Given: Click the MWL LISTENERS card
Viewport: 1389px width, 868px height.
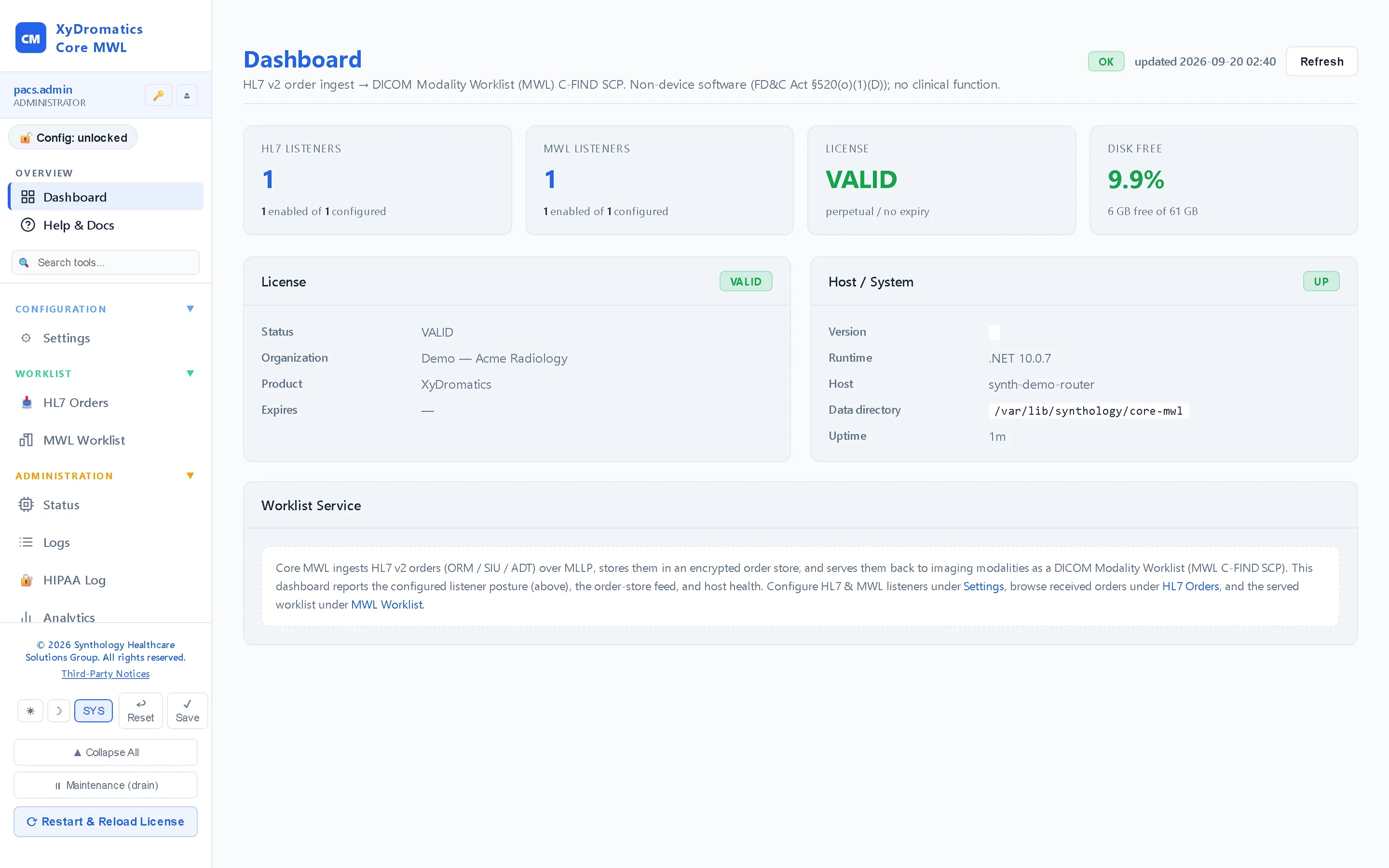Looking at the screenshot, I should [x=659, y=180].
